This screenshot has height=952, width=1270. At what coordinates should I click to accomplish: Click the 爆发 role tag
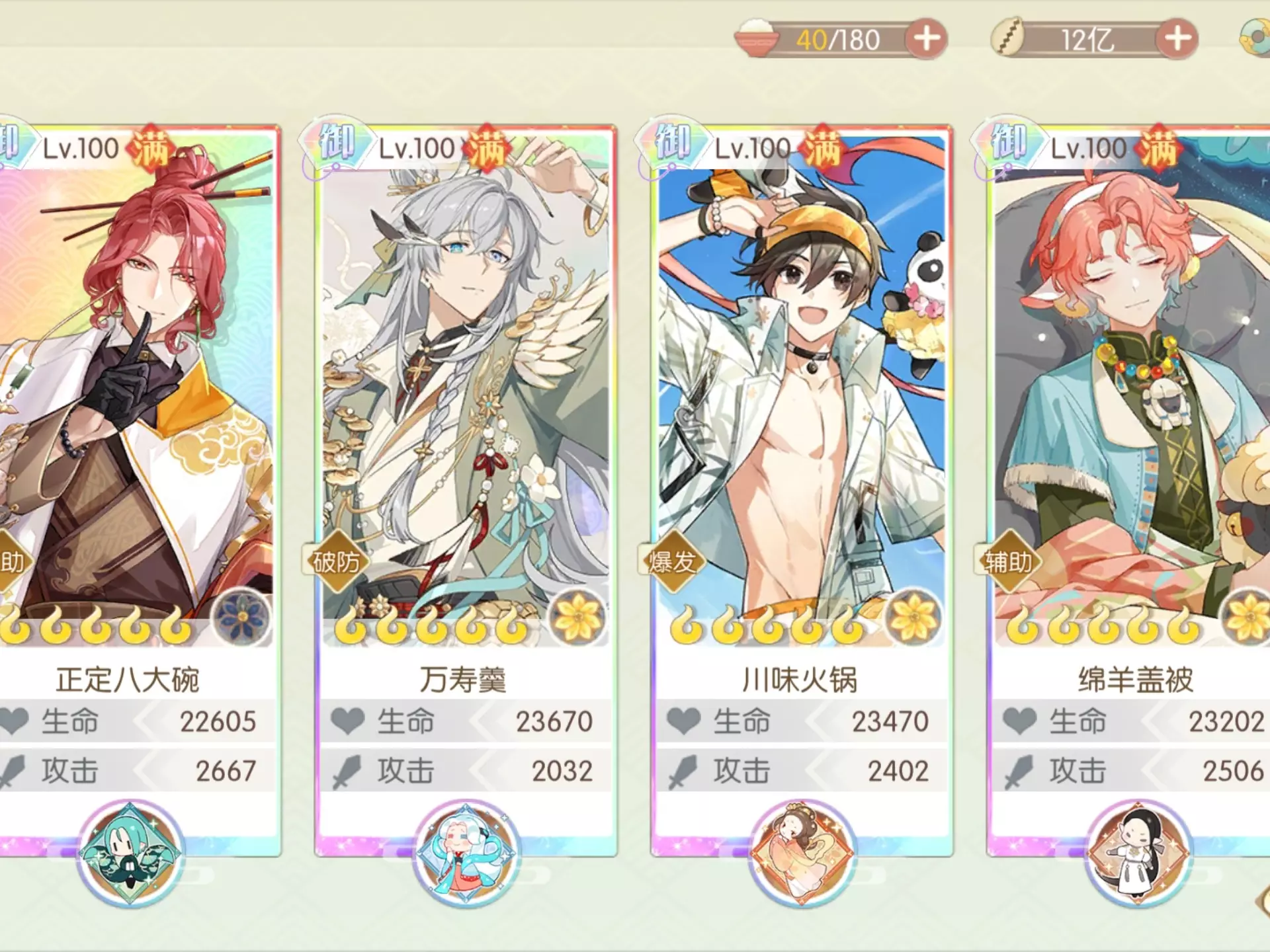point(673,562)
